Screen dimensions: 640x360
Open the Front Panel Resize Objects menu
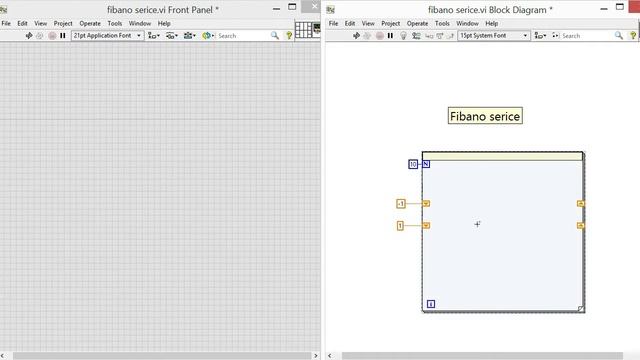point(189,36)
